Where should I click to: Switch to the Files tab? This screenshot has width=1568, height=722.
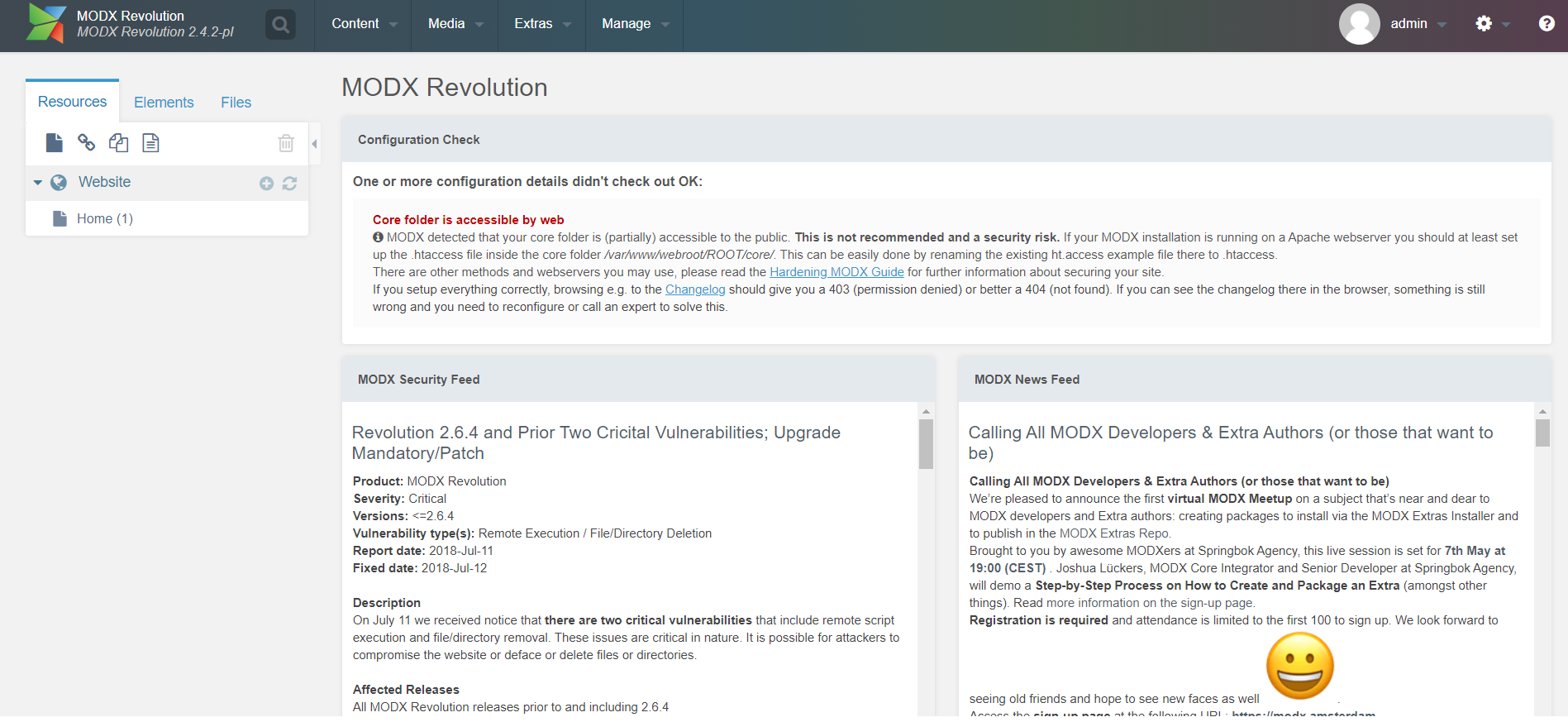pos(236,103)
